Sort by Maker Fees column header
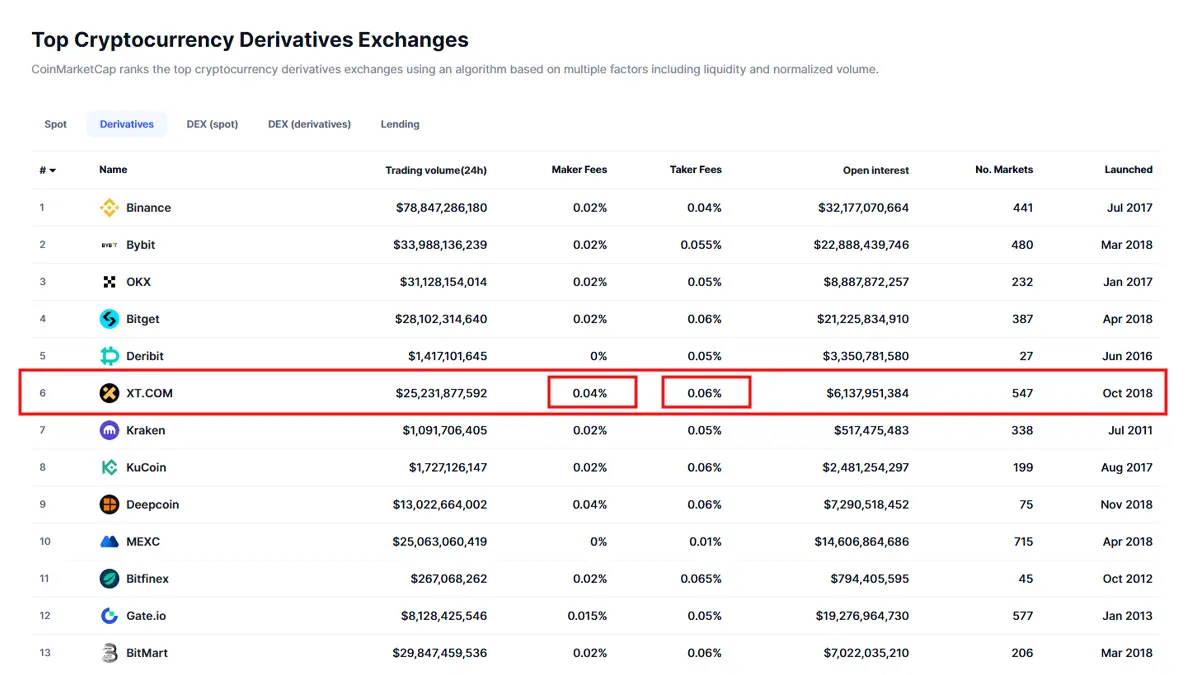The width and height of the screenshot is (1200, 675). [x=579, y=170]
